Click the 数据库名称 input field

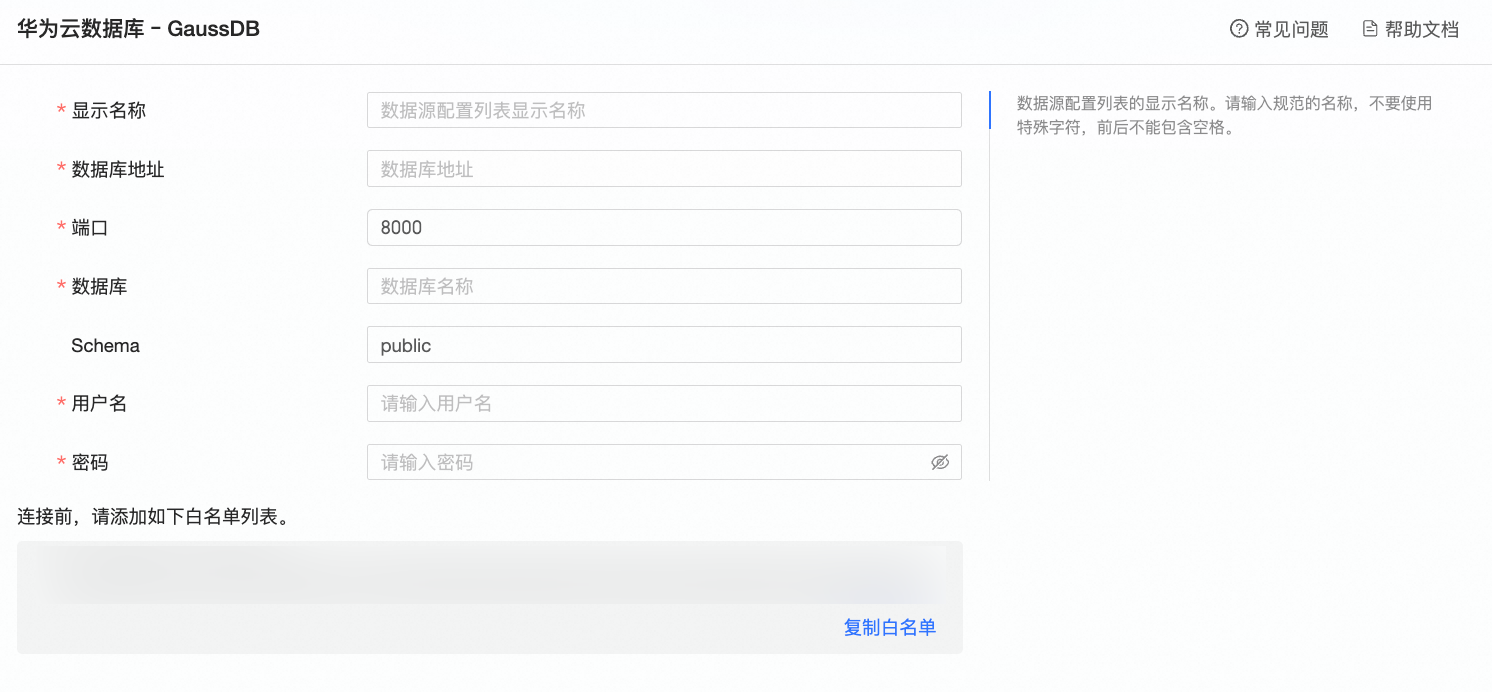point(664,286)
